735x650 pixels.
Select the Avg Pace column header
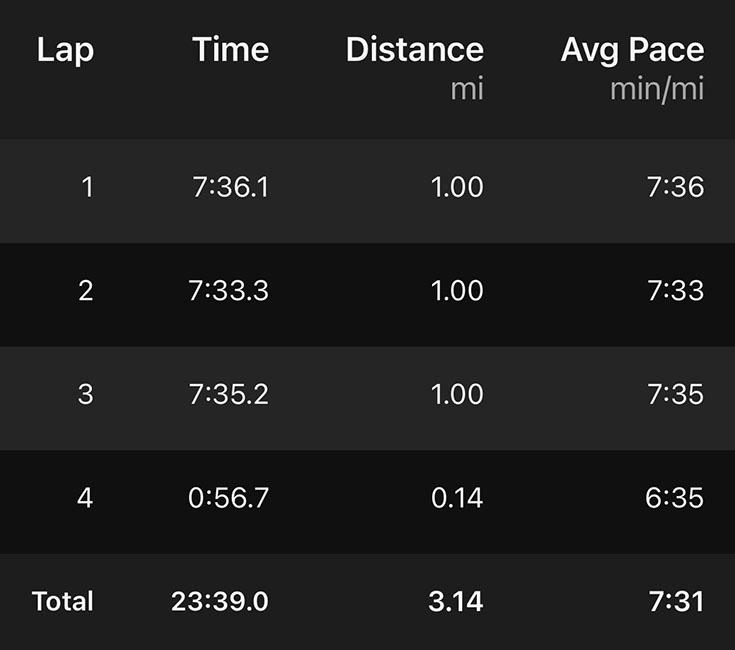coord(632,50)
